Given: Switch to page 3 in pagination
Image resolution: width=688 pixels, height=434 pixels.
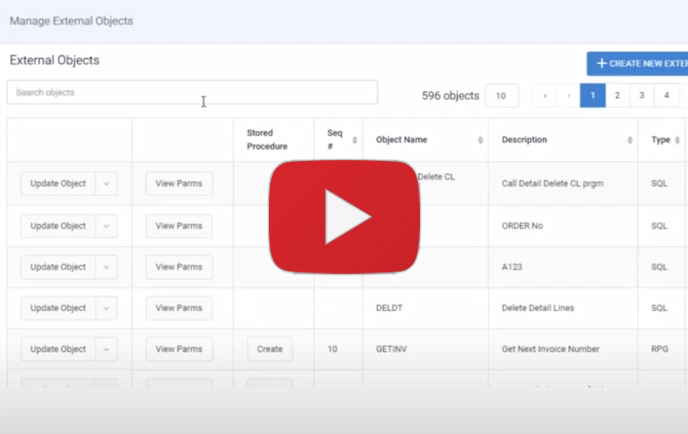Looking at the screenshot, I should tap(641, 96).
